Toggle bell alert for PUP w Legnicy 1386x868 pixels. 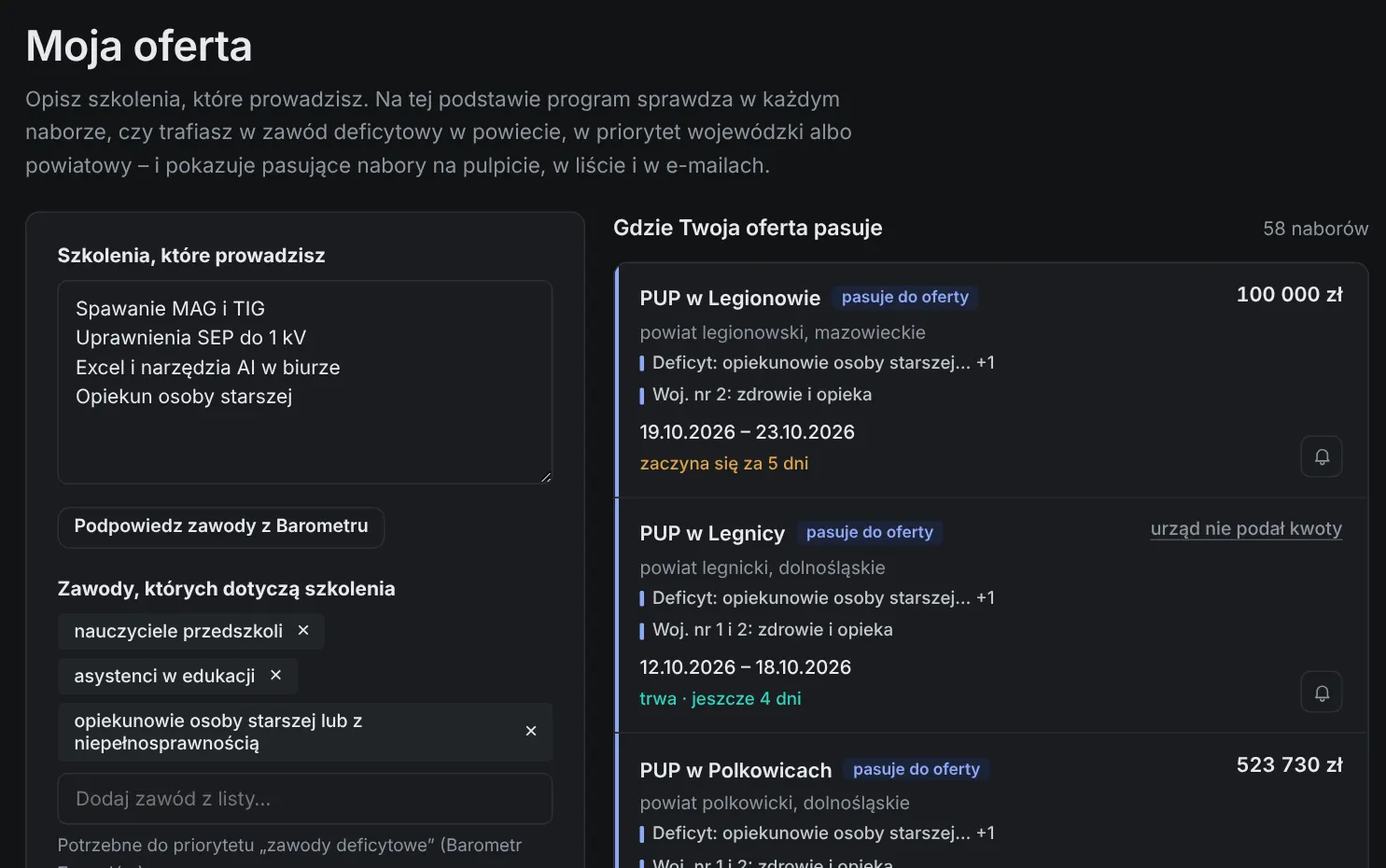coord(1322,693)
